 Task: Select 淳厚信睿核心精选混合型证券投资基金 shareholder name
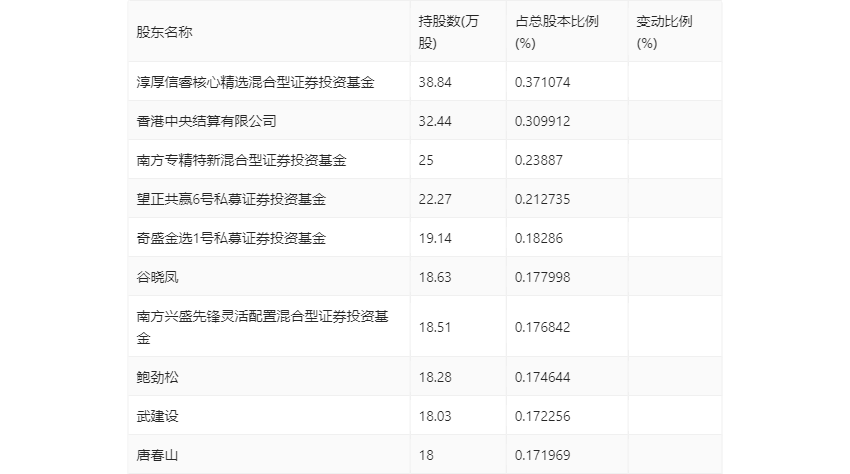tap(255, 82)
